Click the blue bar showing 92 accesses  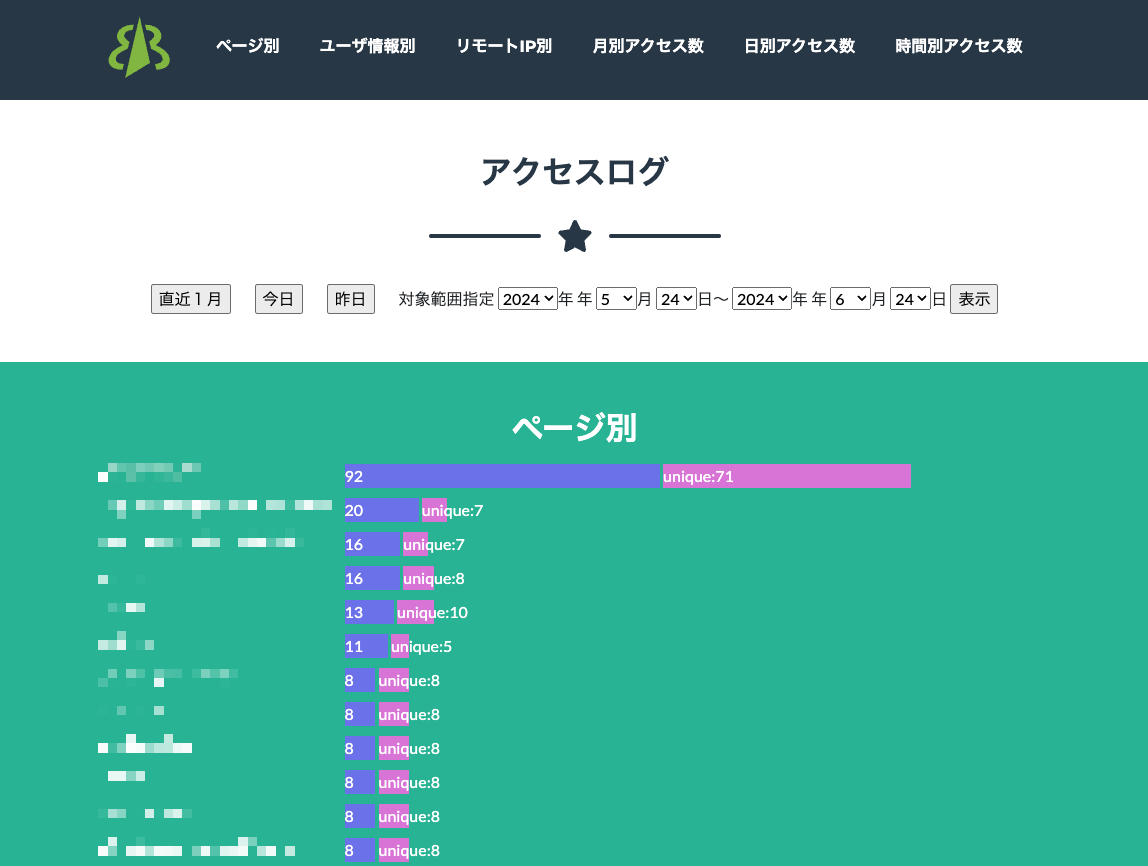click(x=502, y=476)
